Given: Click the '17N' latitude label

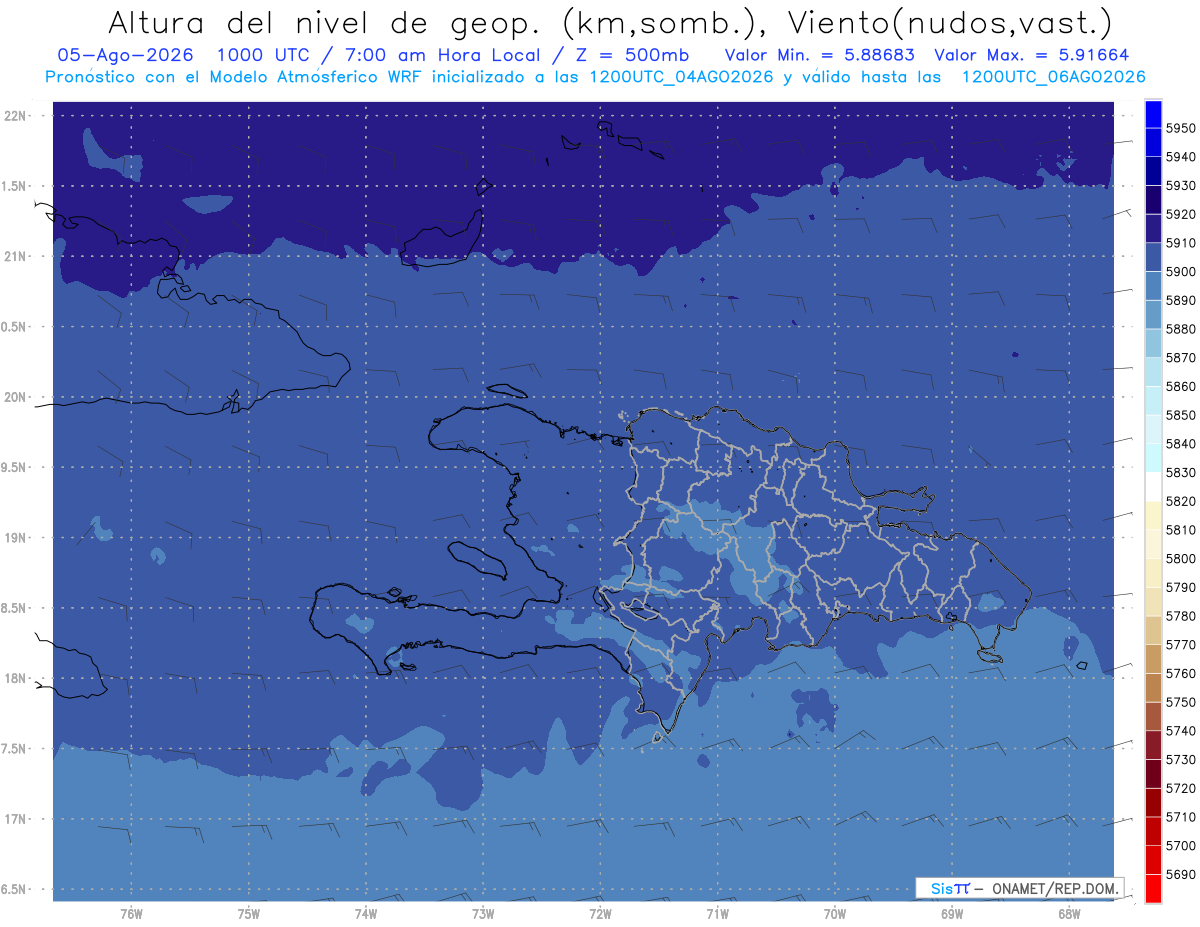Looking at the screenshot, I should click(17, 819).
